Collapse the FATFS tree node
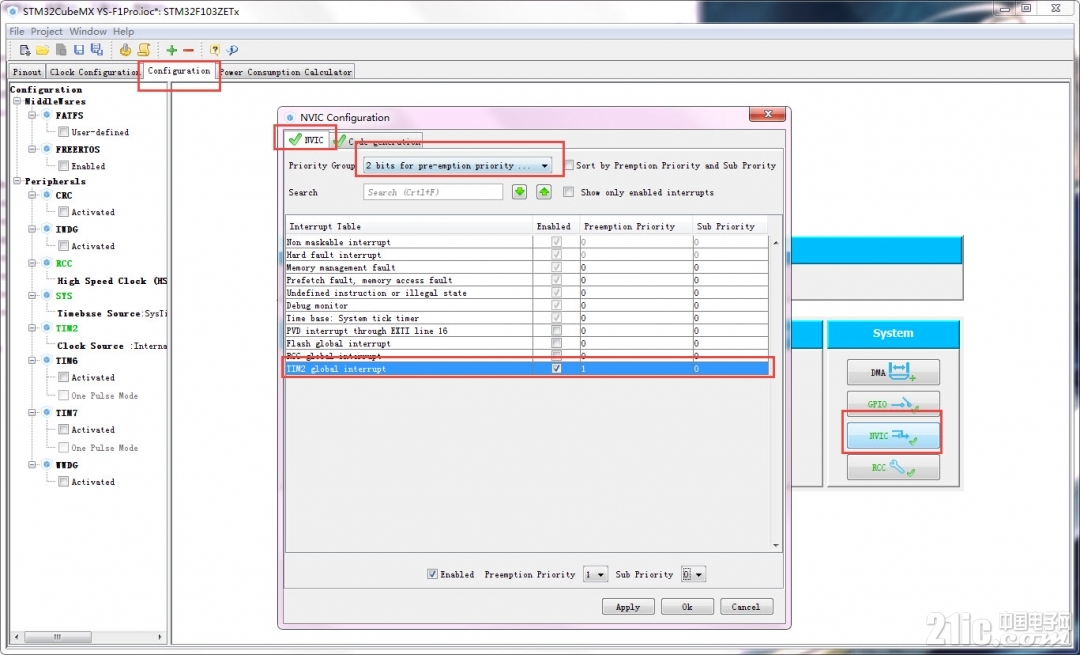Screen dimensions: 1080x655 click(x=32, y=115)
